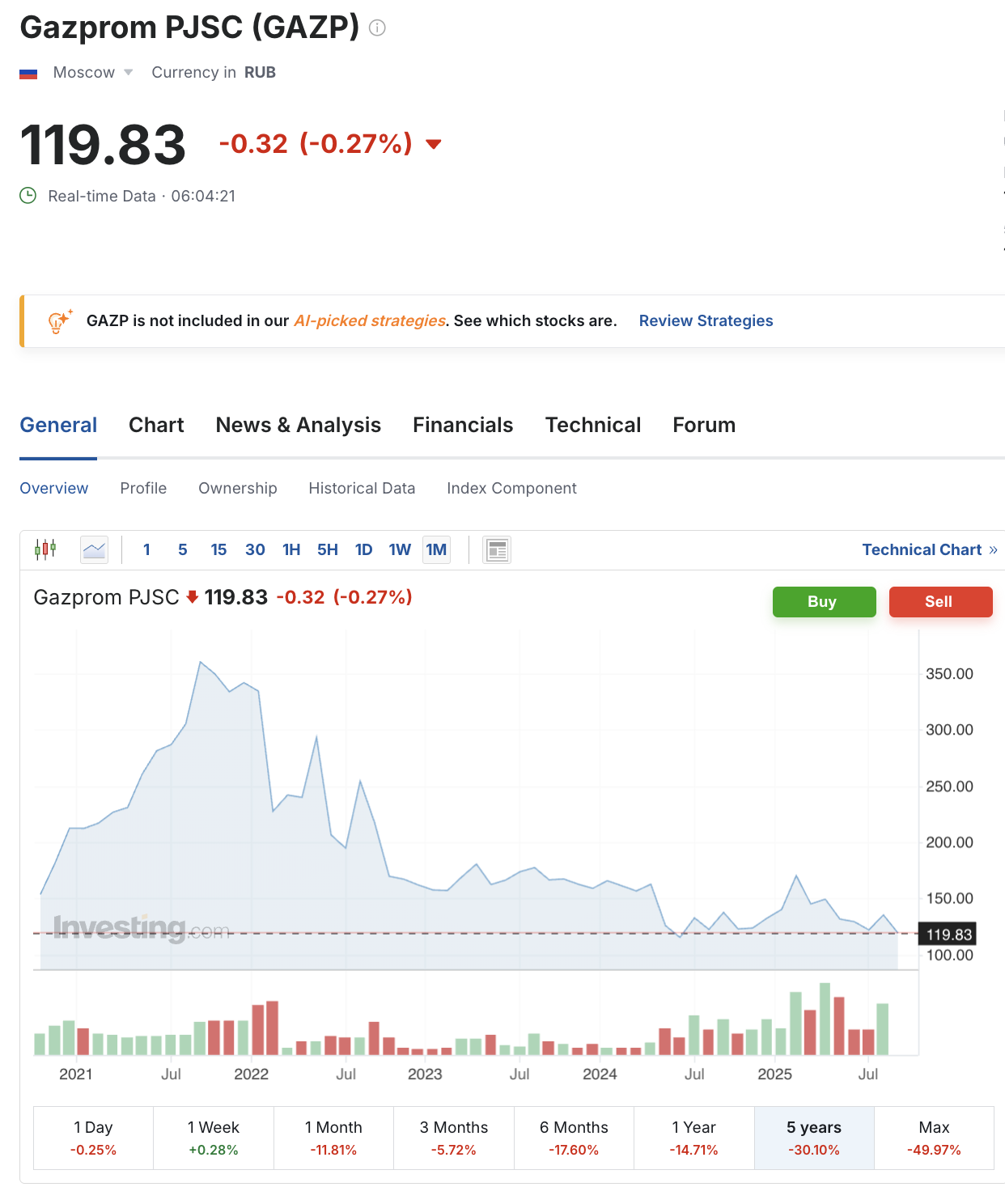Click the AI-picked strategies link text
The height and width of the screenshot is (1204, 1005).
[370, 321]
